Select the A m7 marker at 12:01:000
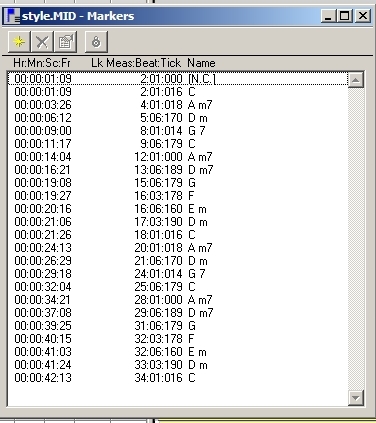376x423 pixels. tap(178, 157)
